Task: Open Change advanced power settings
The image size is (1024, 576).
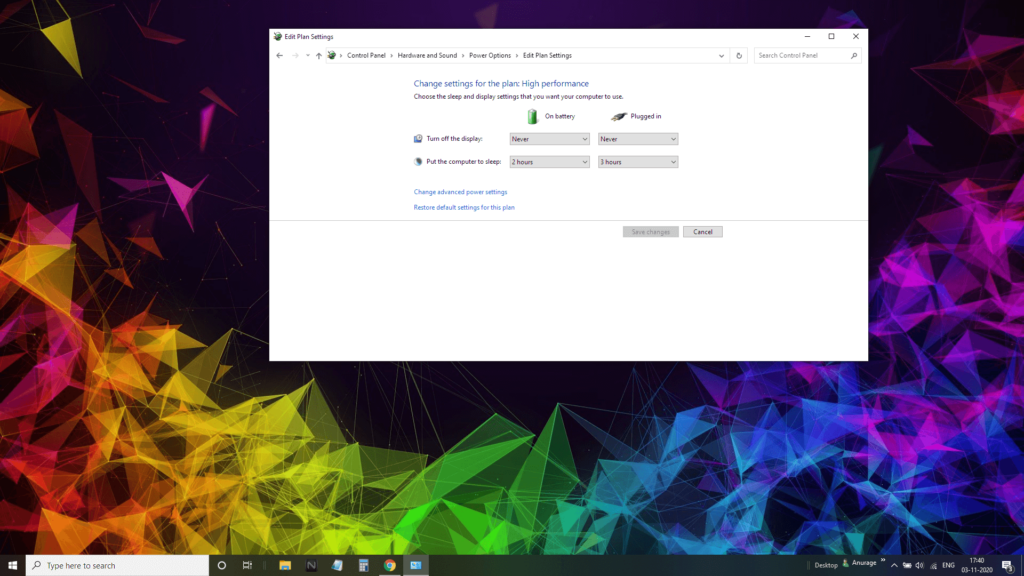Action: [x=460, y=191]
